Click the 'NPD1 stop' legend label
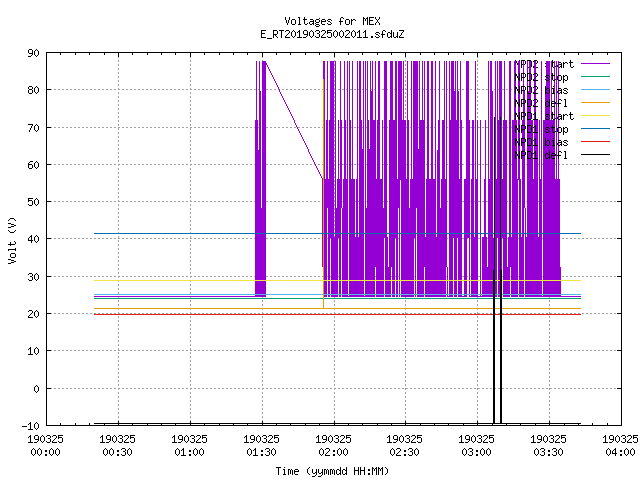640x480 pixels. [x=541, y=129]
